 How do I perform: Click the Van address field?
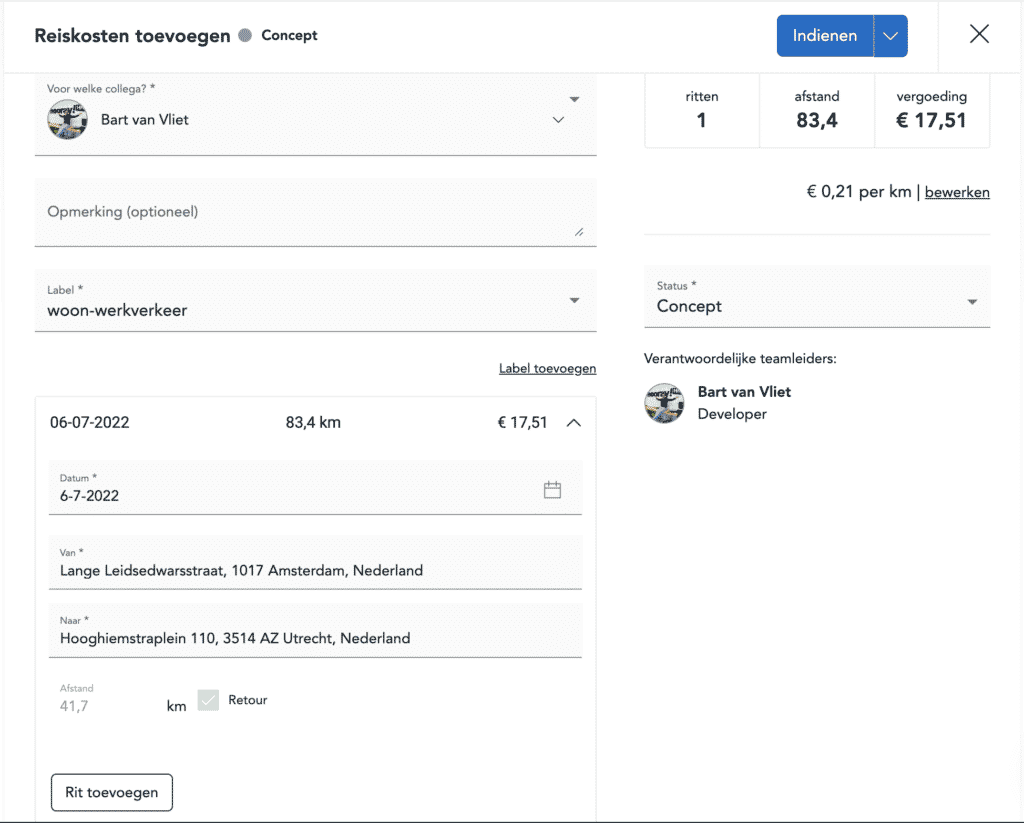coord(315,571)
